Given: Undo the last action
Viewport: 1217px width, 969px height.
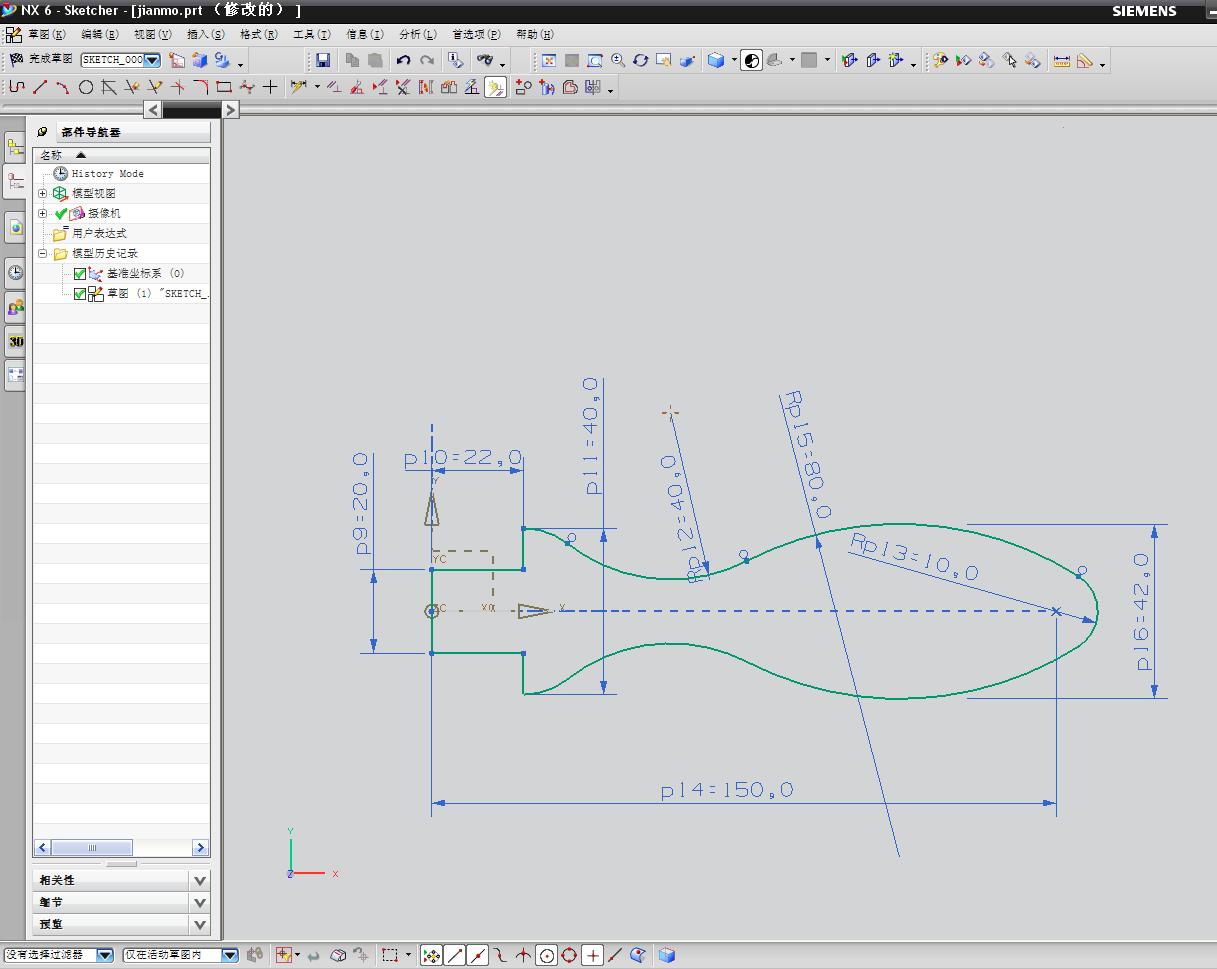Looking at the screenshot, I should tap(403, 61).
